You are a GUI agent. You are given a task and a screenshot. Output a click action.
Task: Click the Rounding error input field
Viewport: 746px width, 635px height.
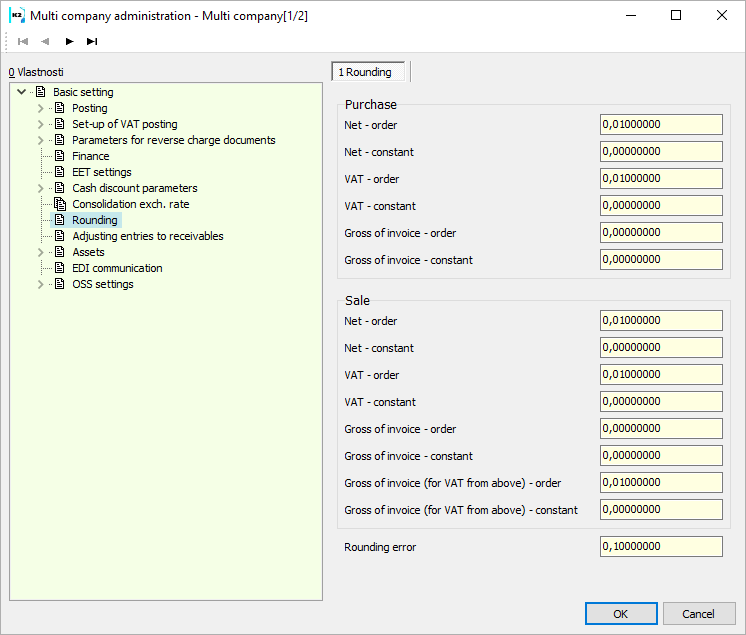pos(661,547)
